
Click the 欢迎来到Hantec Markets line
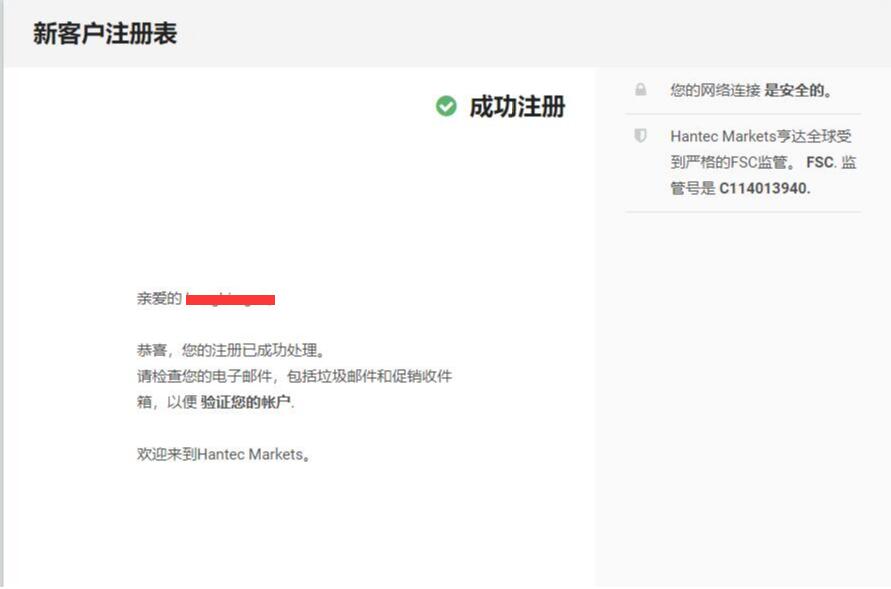[x=223, y=454]
